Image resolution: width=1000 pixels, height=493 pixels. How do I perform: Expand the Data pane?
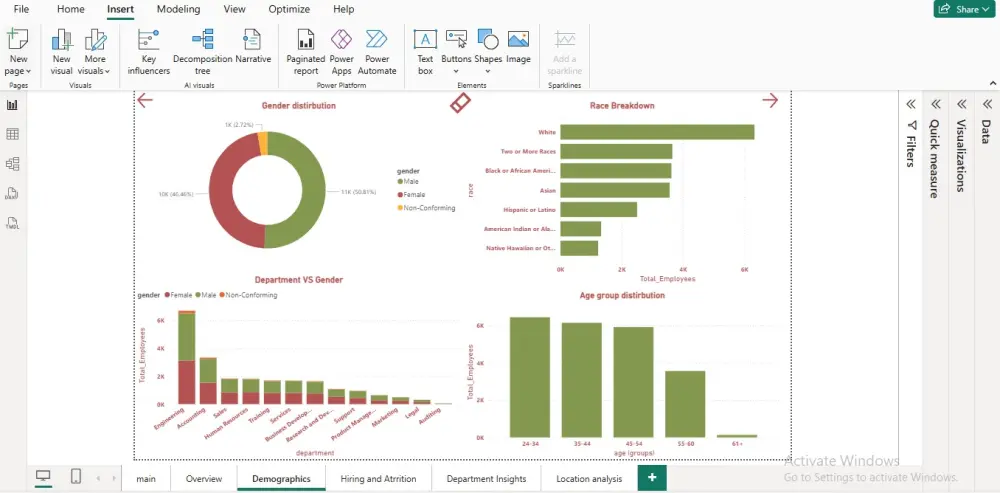987,104
